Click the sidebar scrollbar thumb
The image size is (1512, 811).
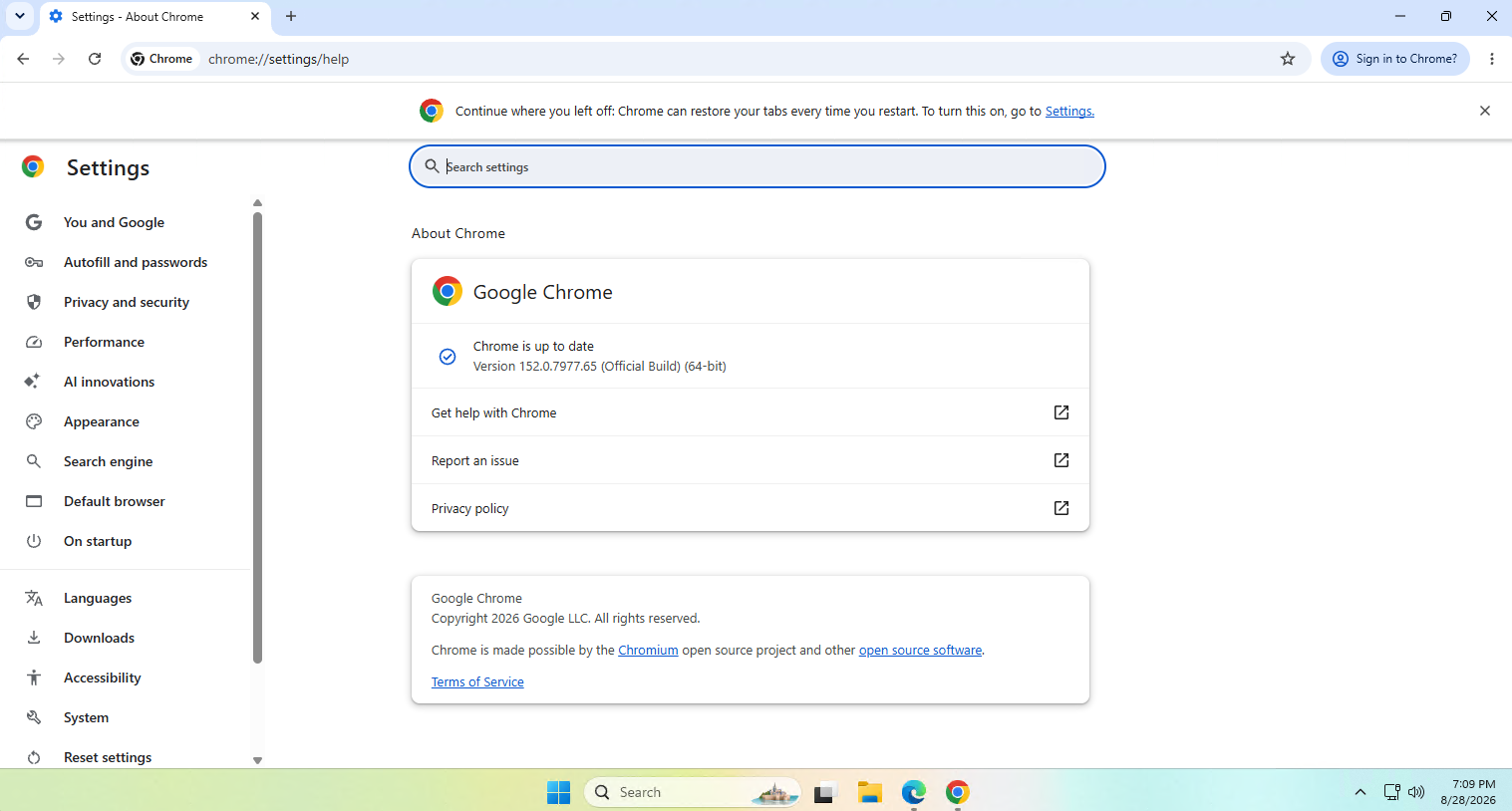pyautogui.click(x=257, y=436)
